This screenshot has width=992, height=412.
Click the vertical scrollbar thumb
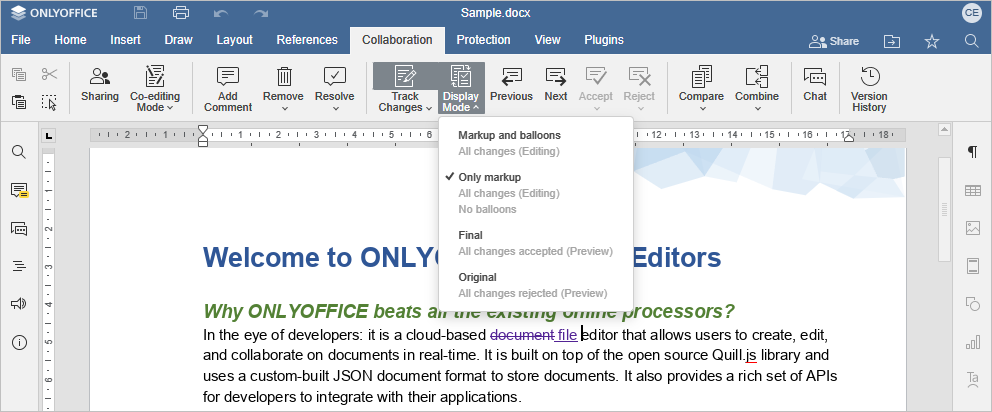pyautogui.click(x=944, y=209)
